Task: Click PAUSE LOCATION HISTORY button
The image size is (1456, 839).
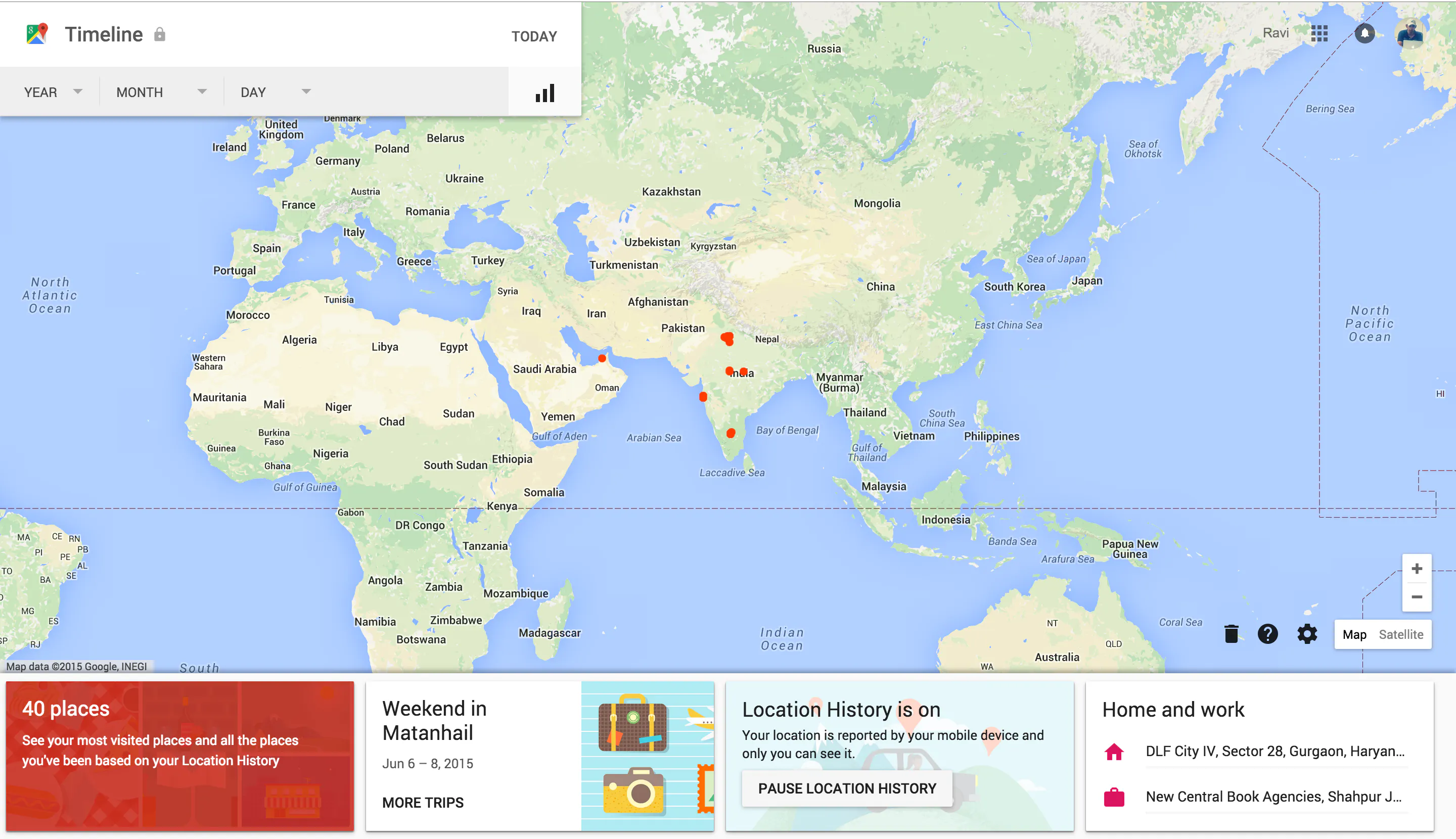Action: tap(847, 788)
